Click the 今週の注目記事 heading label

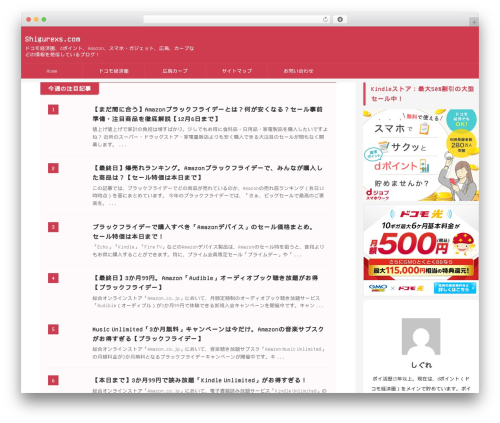click(69, 89)
